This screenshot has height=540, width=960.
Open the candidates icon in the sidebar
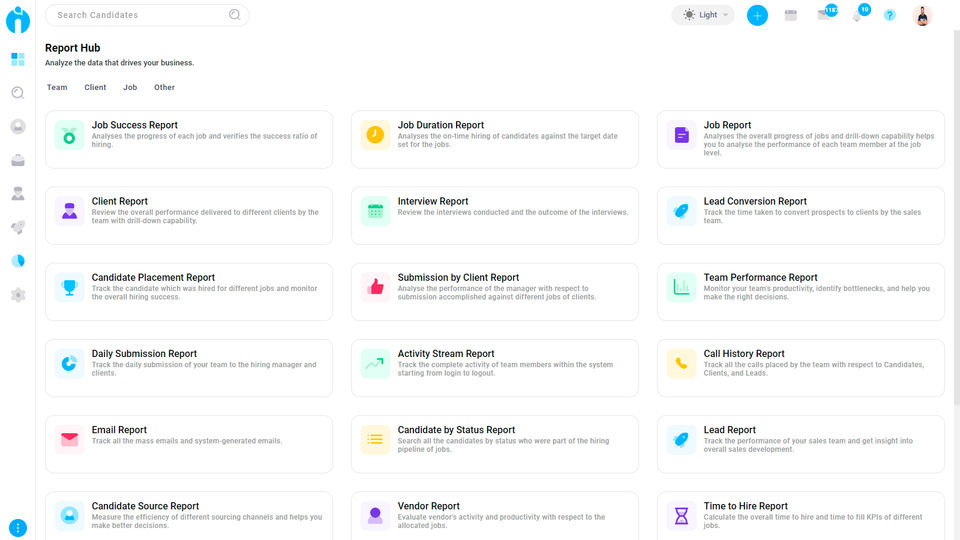18,127
